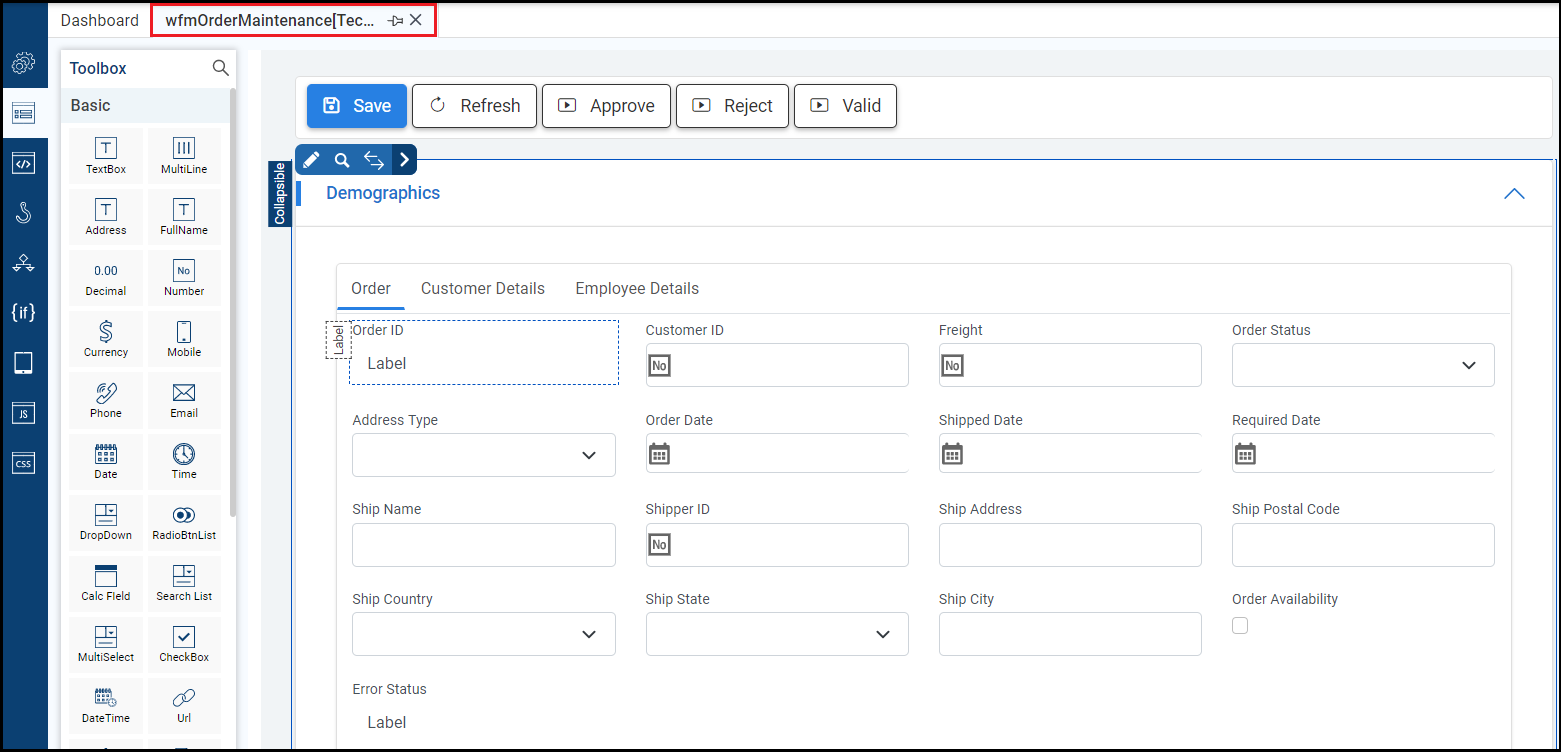The height and width of the screenshot is (752, 1561).
Task: Click the Approve button
Action: 607,106
